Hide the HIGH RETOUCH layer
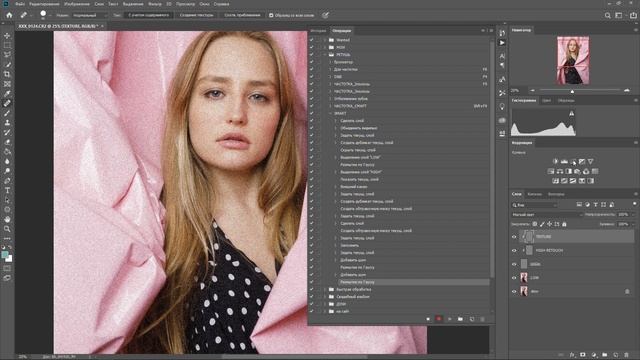This screenshot has width=640, height=360. click(x=514, y=250)
